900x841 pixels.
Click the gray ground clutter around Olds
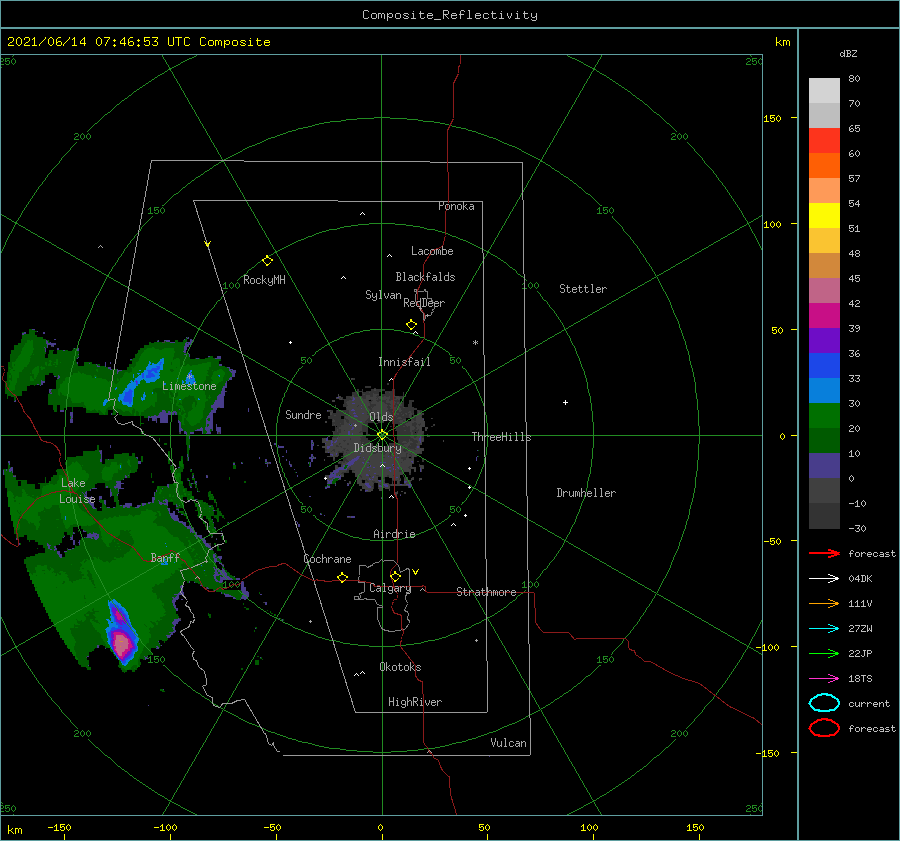(377, 439)
